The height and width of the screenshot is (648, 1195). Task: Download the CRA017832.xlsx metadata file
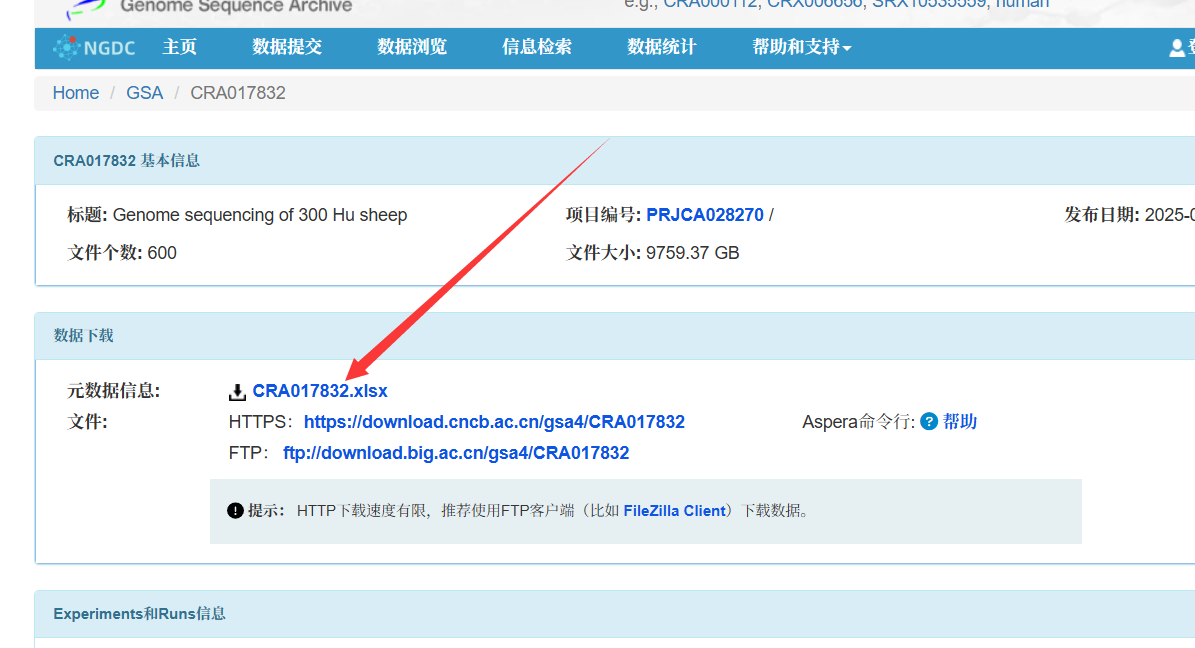tap(320, 391)
